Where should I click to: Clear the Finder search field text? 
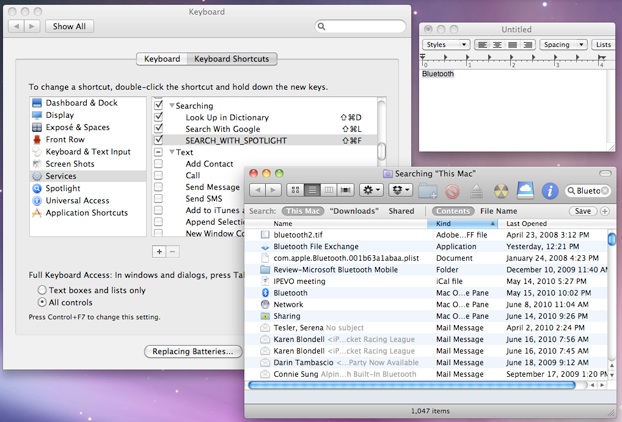(x=605, y=191)
